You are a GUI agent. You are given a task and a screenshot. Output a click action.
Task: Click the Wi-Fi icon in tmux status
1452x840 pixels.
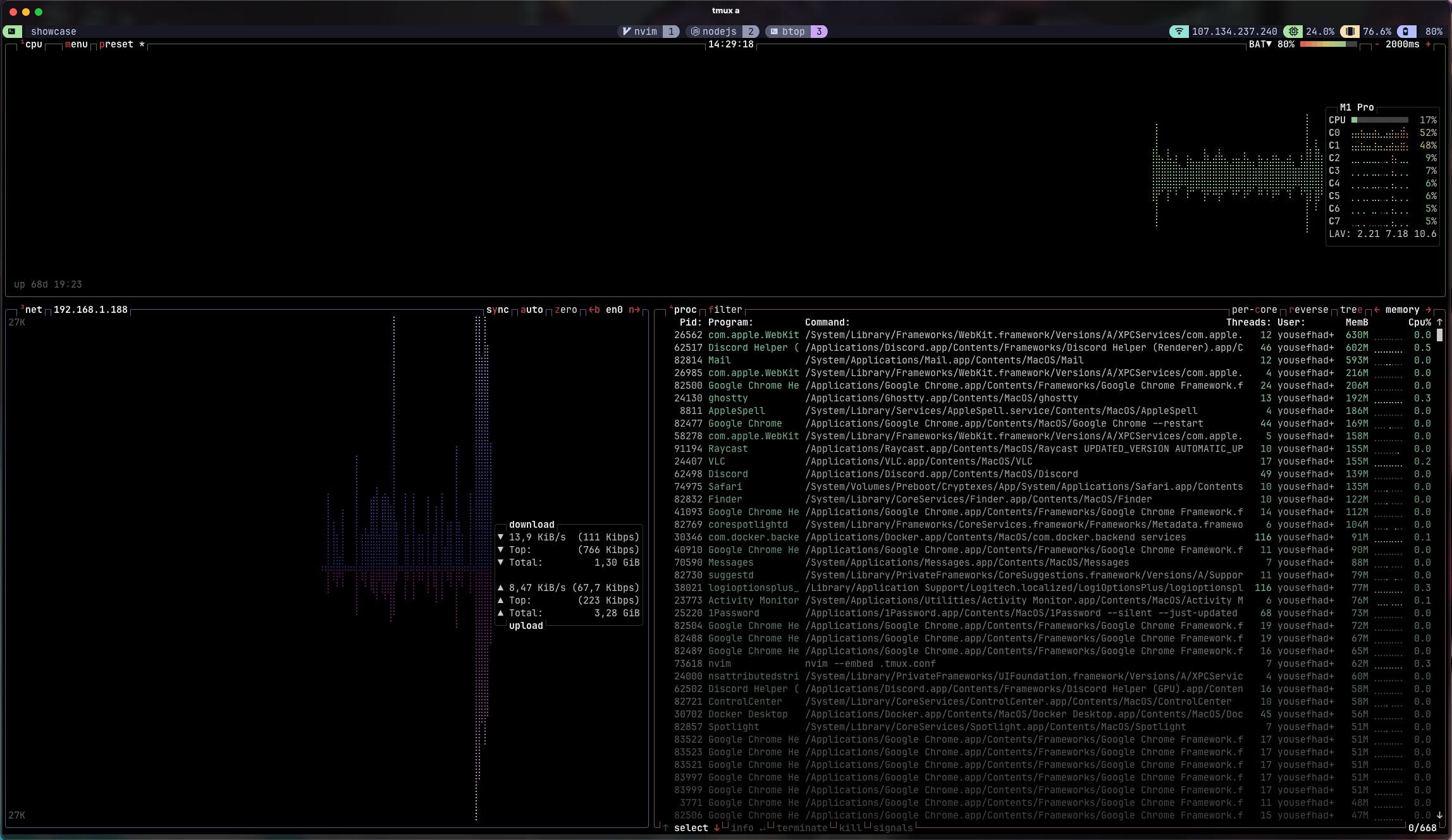(1178, 32)
